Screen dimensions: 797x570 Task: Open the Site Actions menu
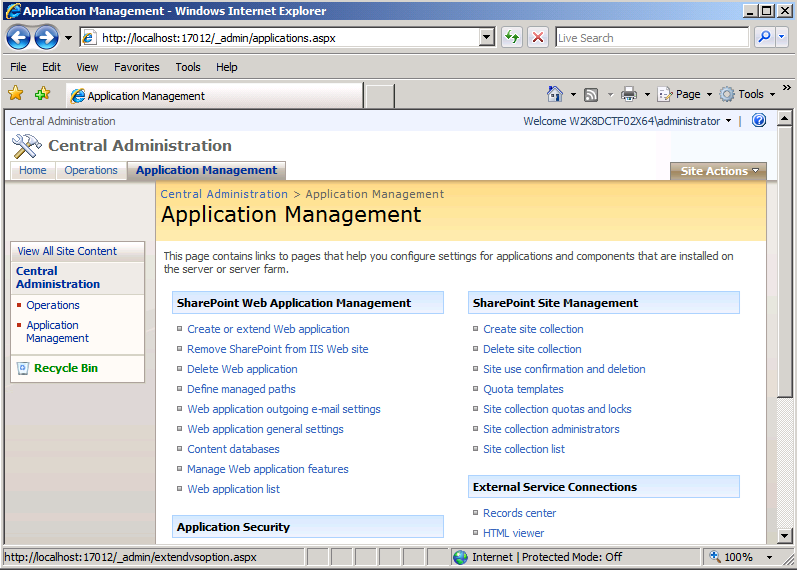pyautogui.click(x=719, y=171)
